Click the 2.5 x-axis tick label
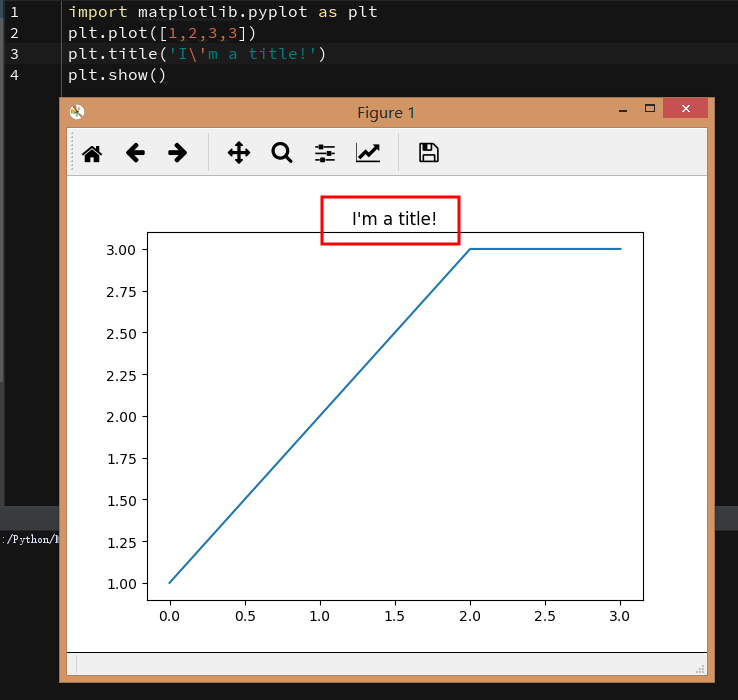 click(x=545, y=616)
